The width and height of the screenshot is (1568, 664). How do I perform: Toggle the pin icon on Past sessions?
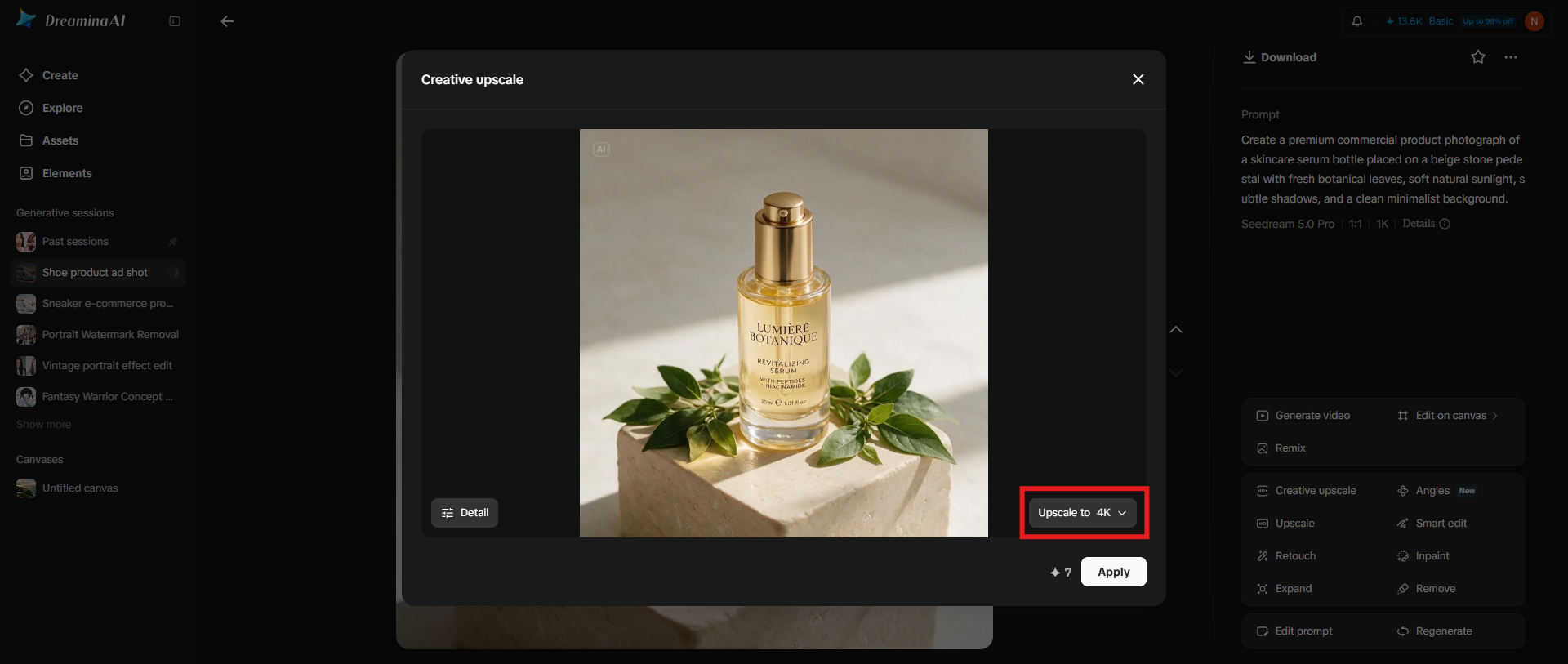173,242
